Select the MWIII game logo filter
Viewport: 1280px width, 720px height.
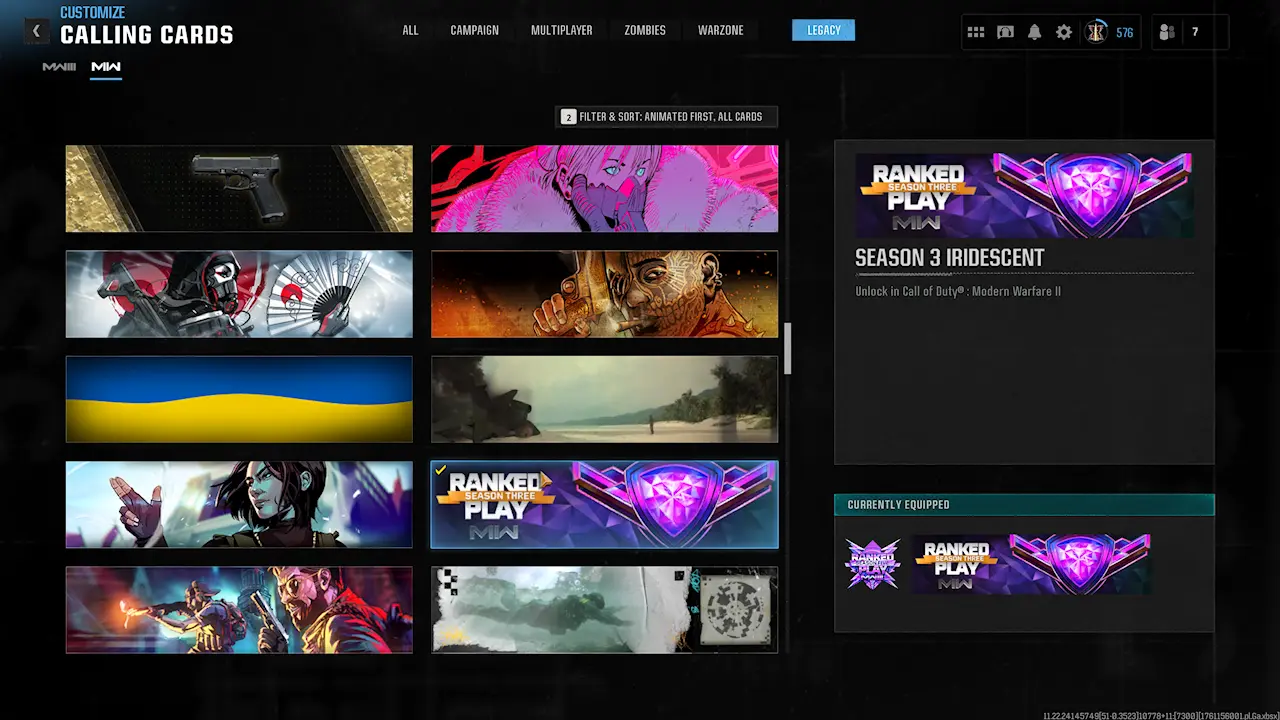[x=59, y=67]
